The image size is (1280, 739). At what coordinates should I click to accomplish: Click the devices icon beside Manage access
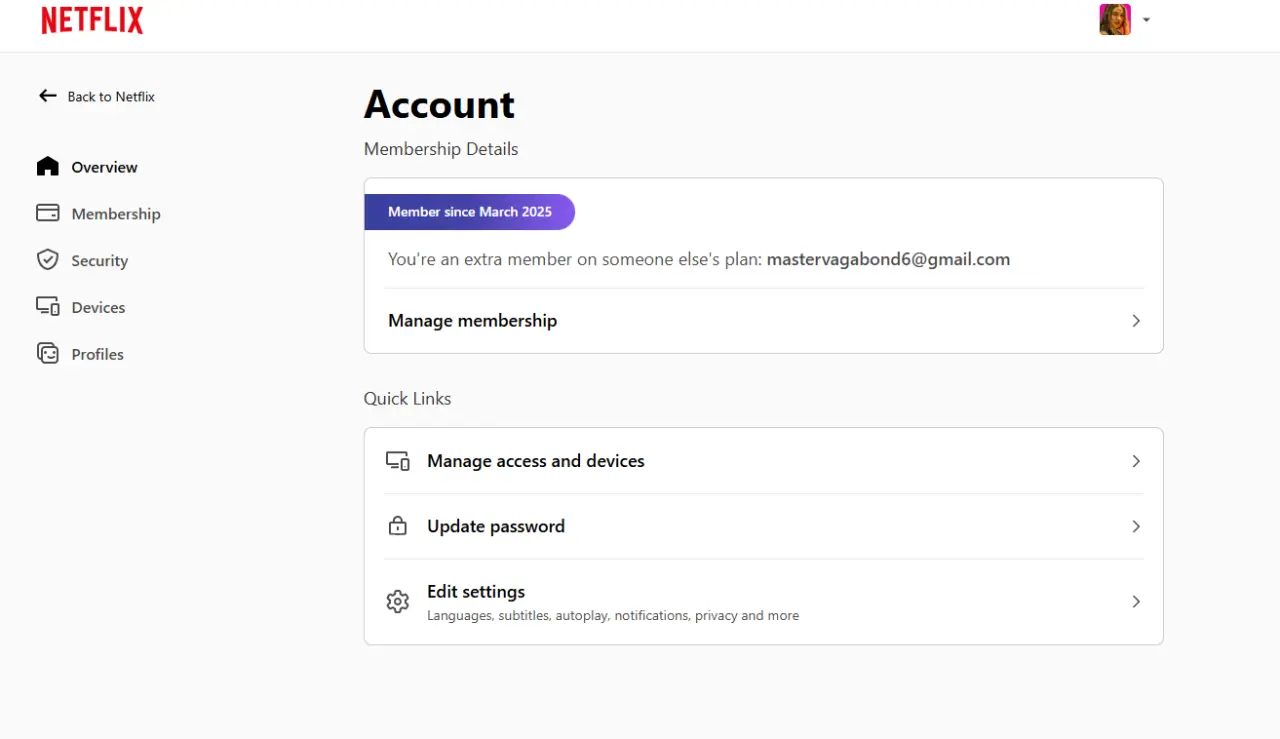398,461
